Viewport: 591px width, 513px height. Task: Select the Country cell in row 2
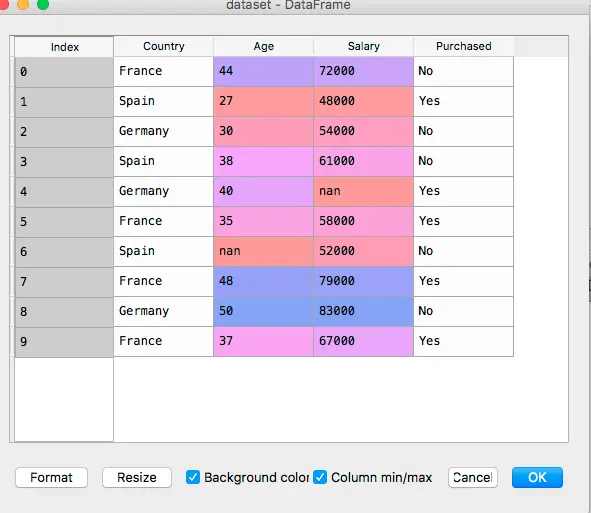point(164,132)
